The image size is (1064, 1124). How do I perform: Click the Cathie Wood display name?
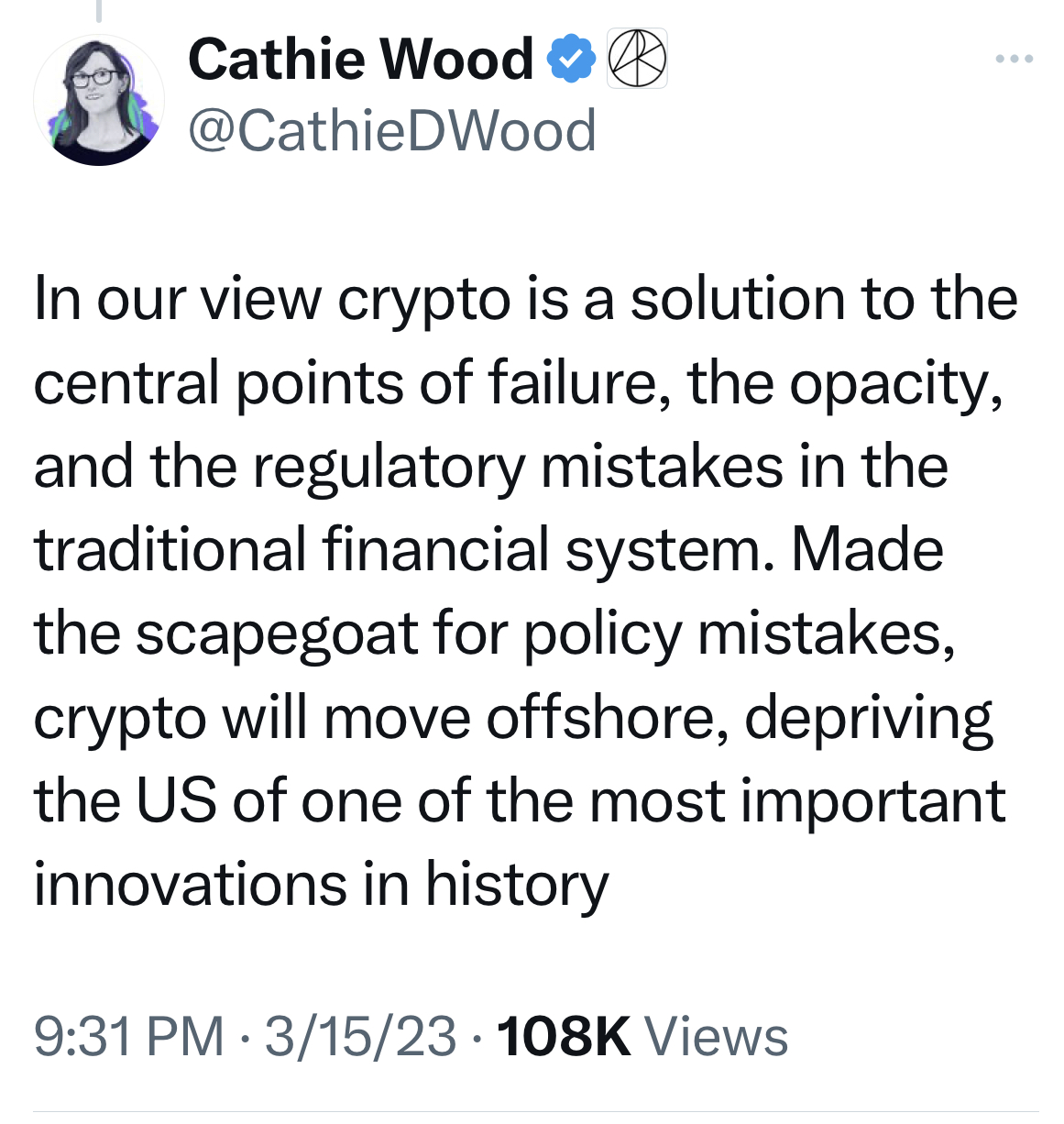[x=360, y=59]
